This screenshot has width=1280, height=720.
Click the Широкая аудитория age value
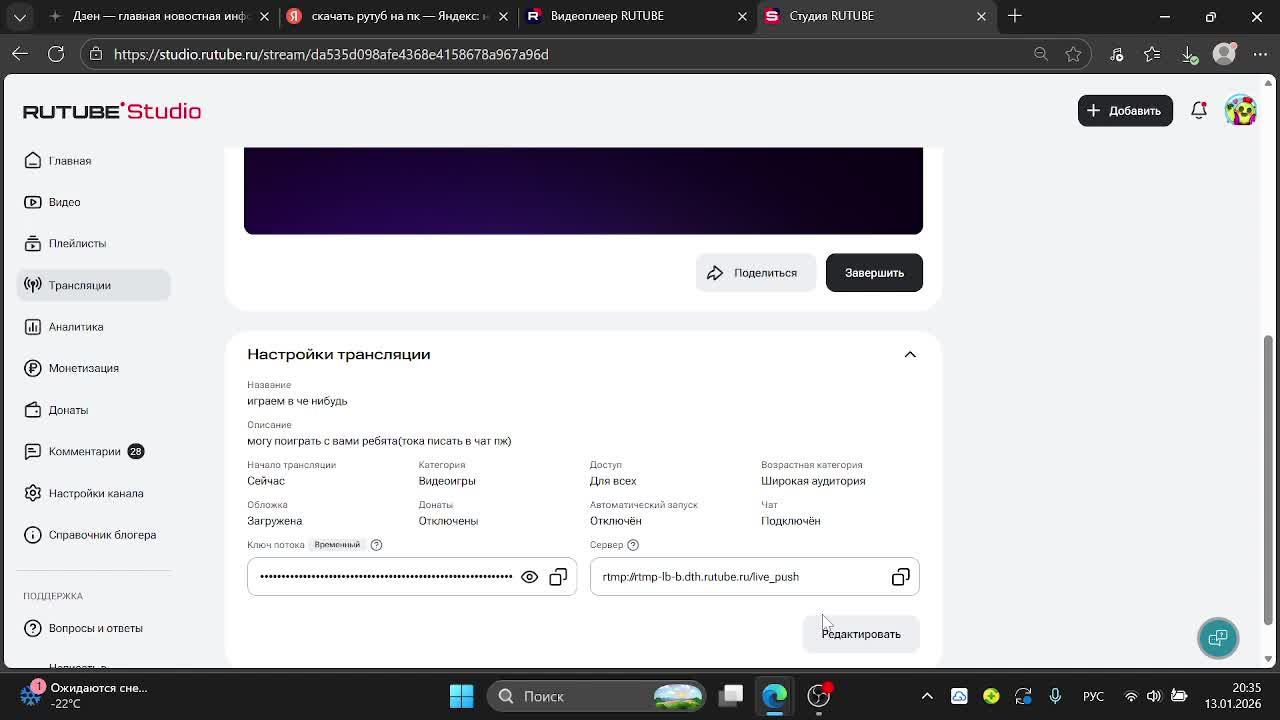point(813,481)
